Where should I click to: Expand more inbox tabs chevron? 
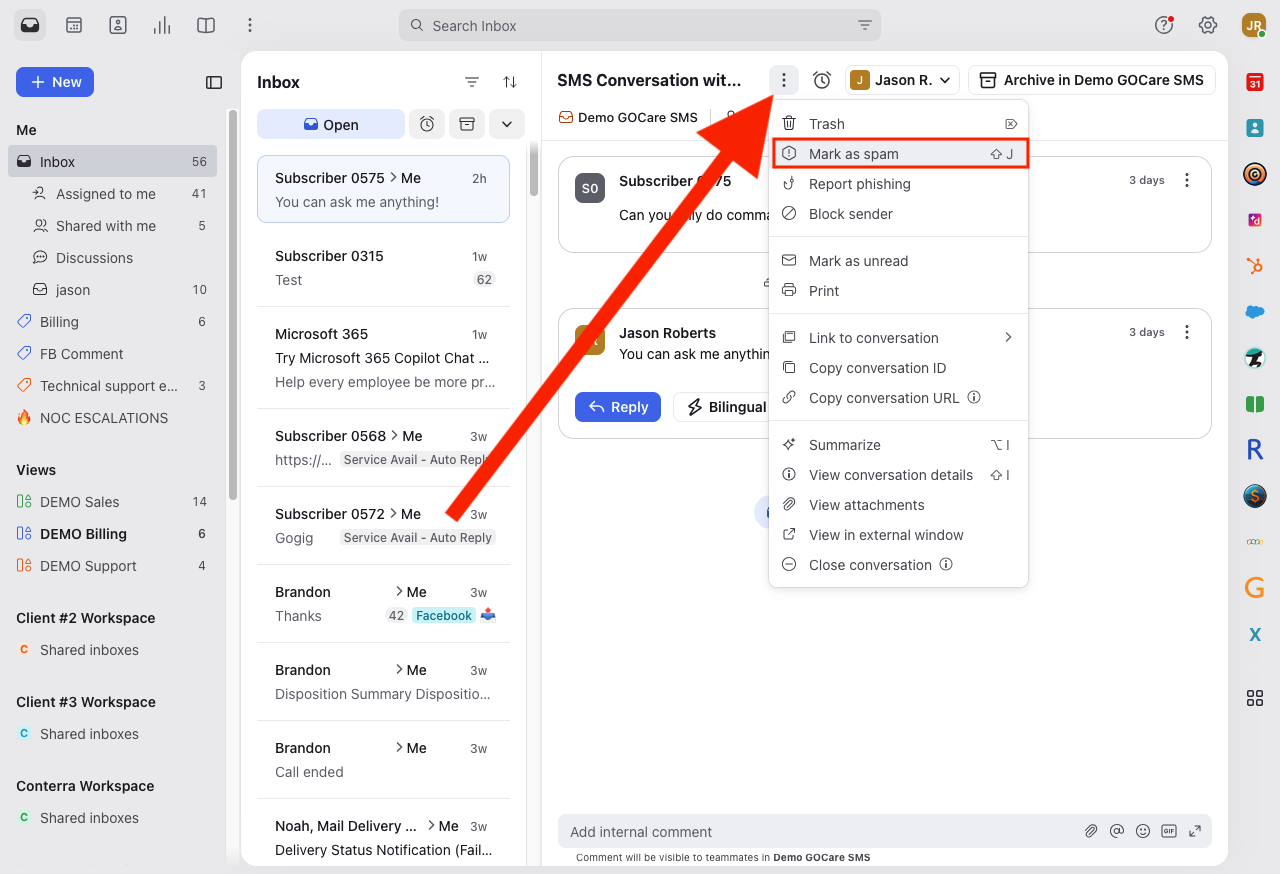[x=507, y=124]
